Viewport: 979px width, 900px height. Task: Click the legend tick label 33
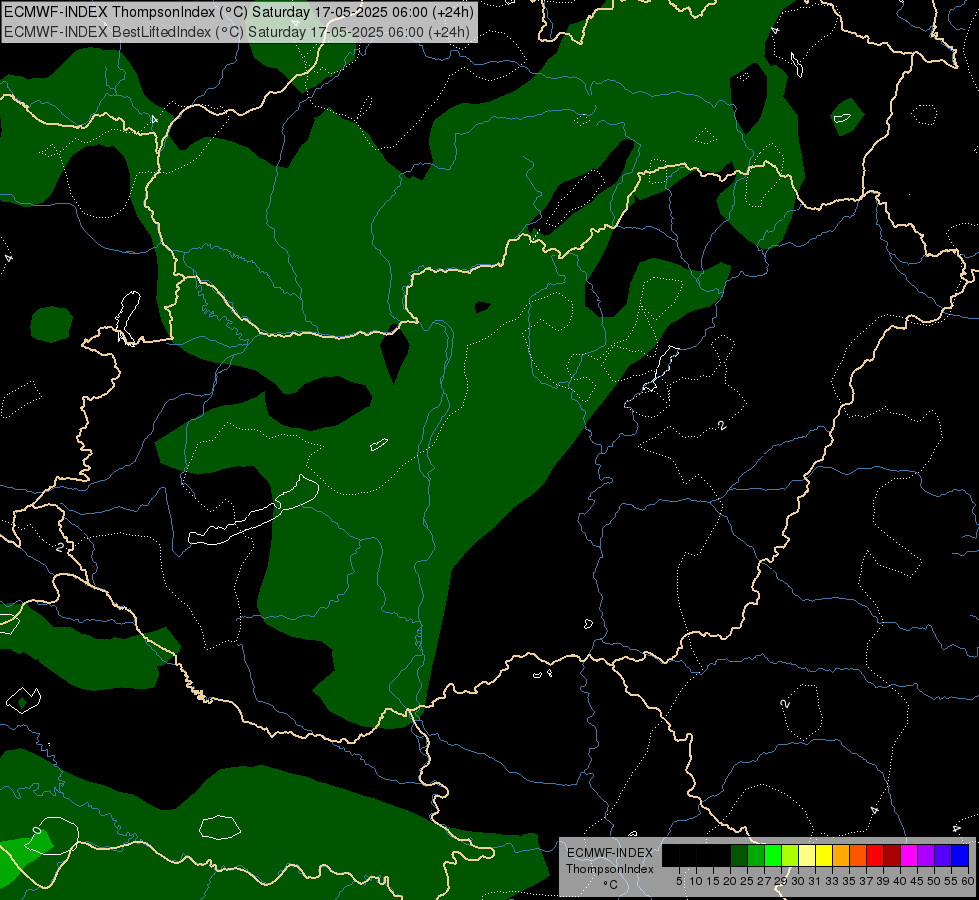832,881
